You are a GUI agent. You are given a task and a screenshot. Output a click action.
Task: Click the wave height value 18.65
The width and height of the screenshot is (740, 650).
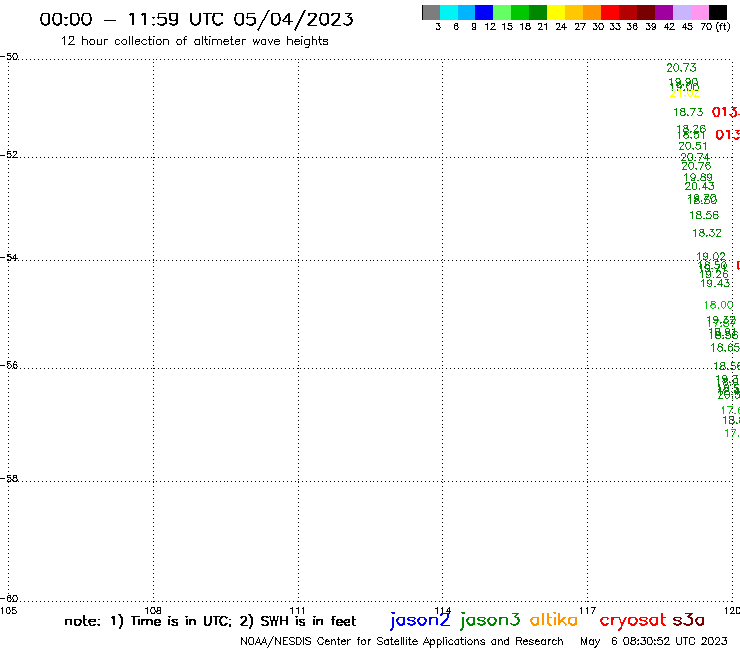click(x=725, y=348)
